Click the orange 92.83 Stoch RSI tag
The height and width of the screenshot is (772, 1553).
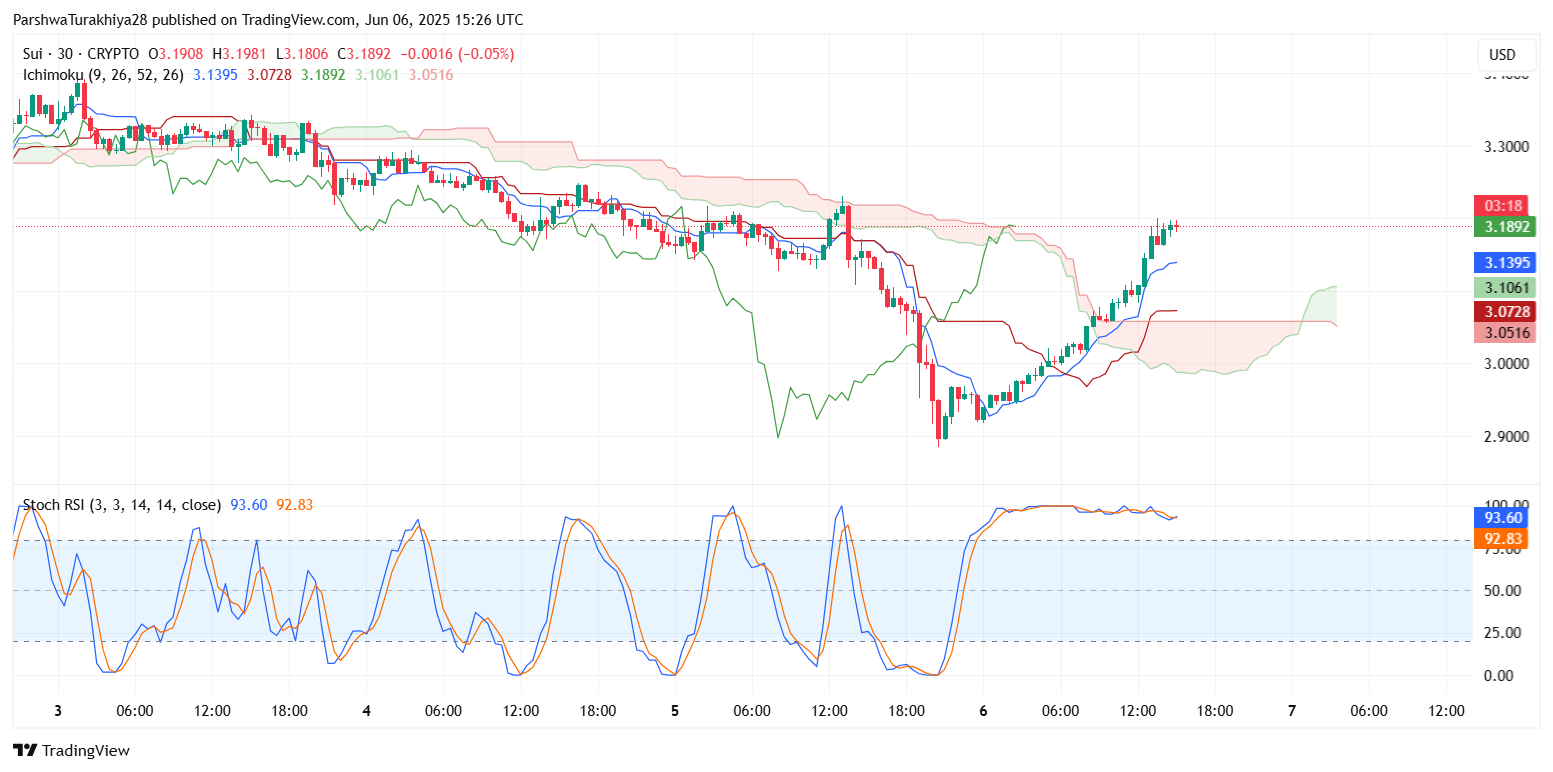tap(1504, 538)
